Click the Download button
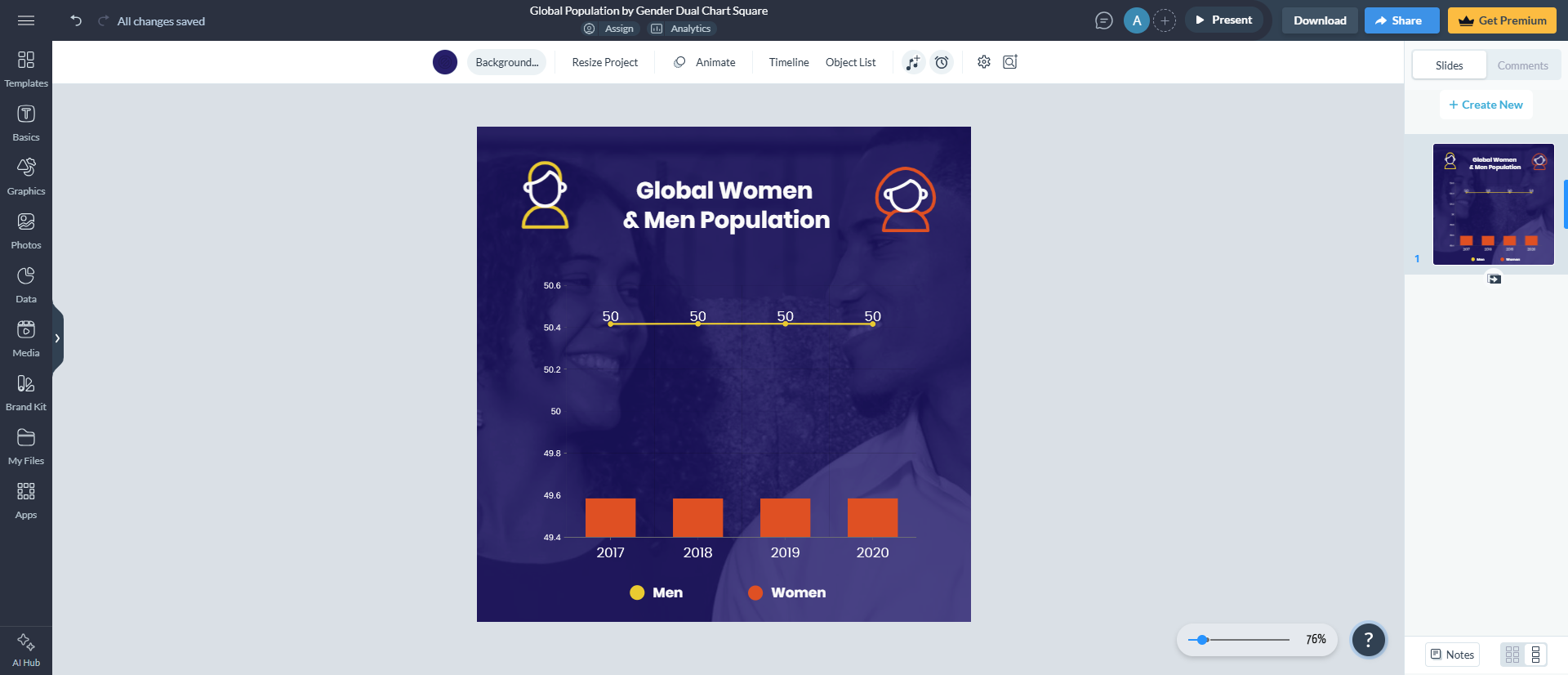 pos(1320,20)
